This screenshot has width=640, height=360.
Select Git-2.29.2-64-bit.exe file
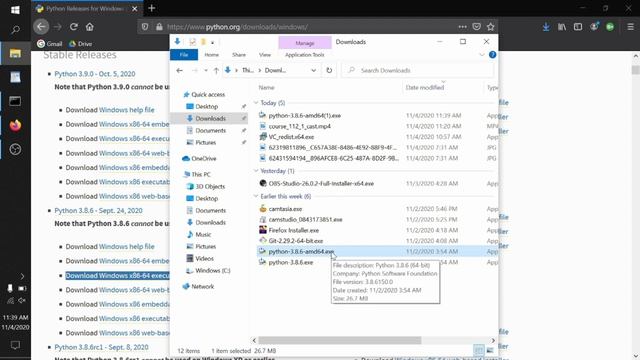(x=296, y=241)
